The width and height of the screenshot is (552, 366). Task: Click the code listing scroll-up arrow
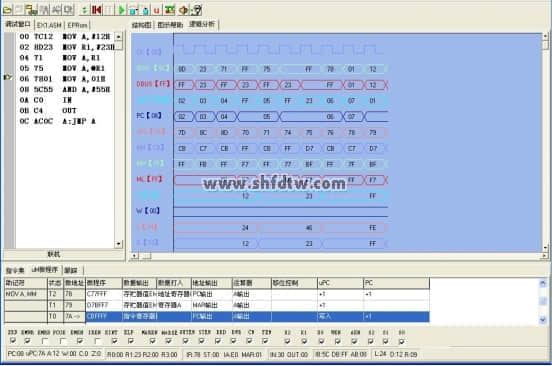click(119, 37)
